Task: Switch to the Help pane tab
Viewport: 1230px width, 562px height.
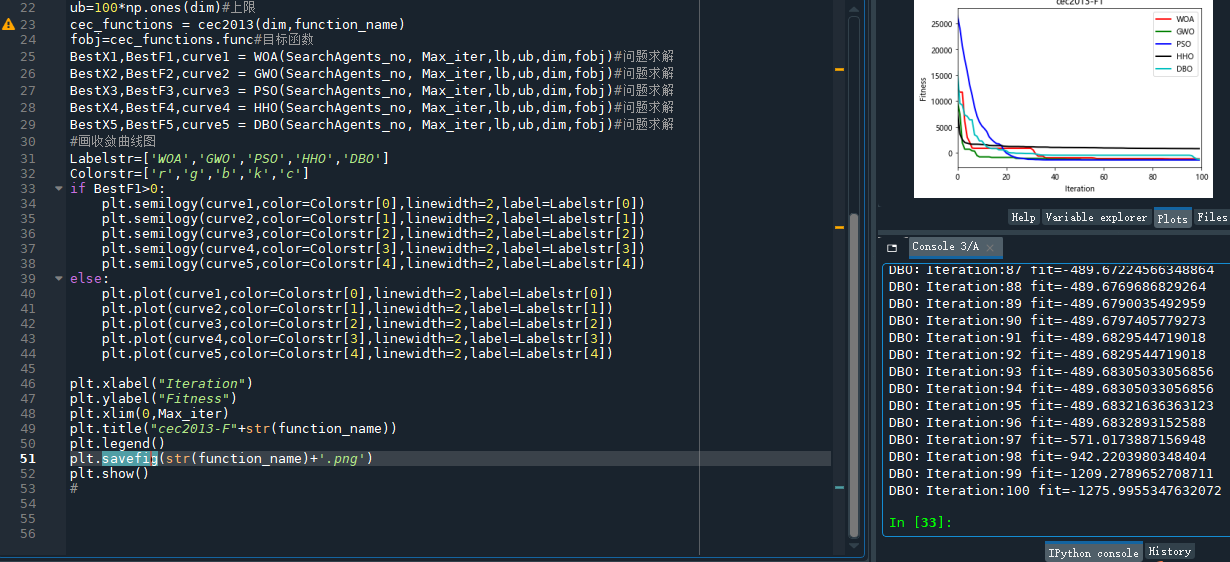Action: pyautogui.click(x=1023, y=217)
